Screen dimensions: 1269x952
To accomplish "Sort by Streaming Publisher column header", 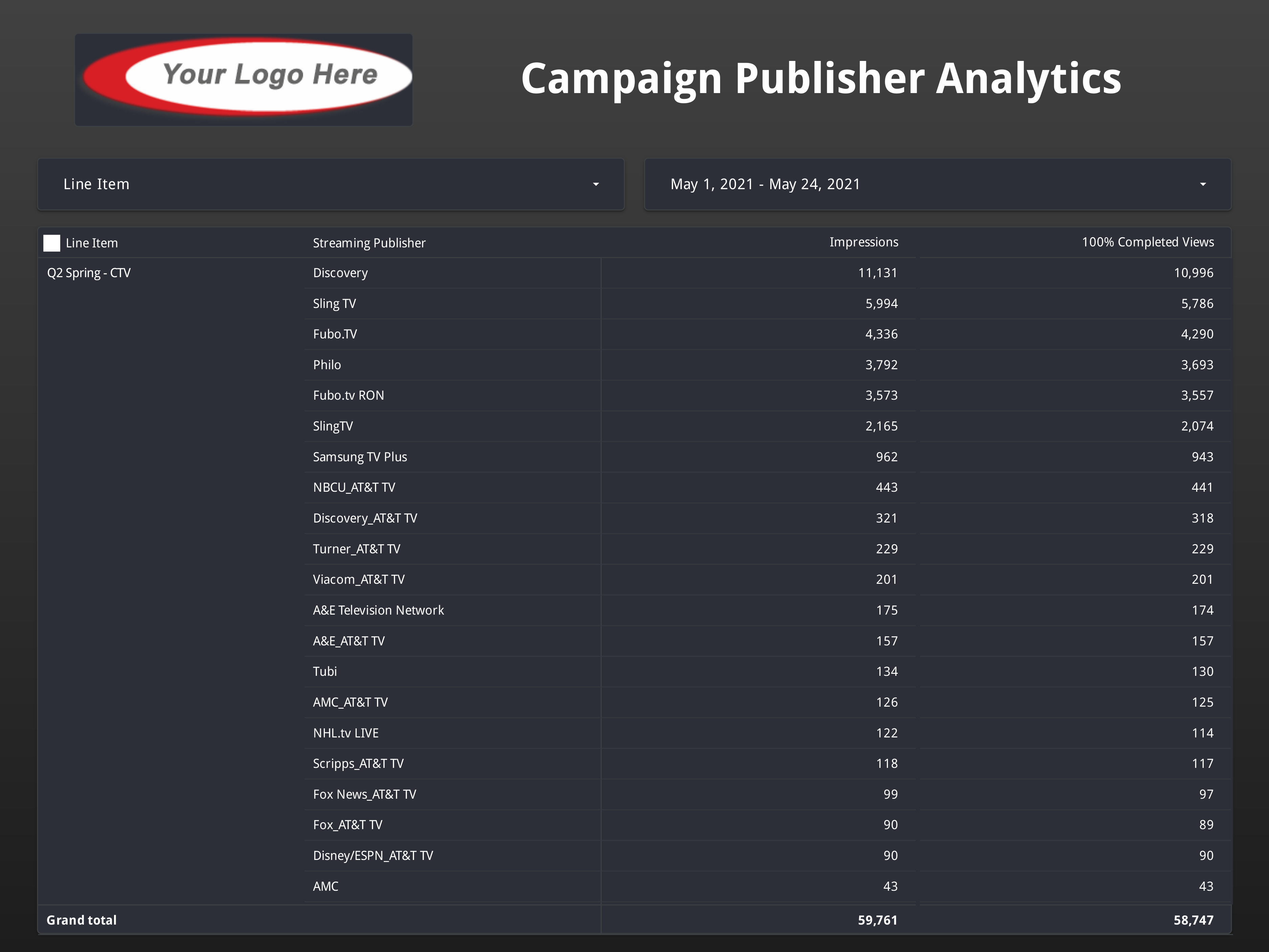I will 369,243.
